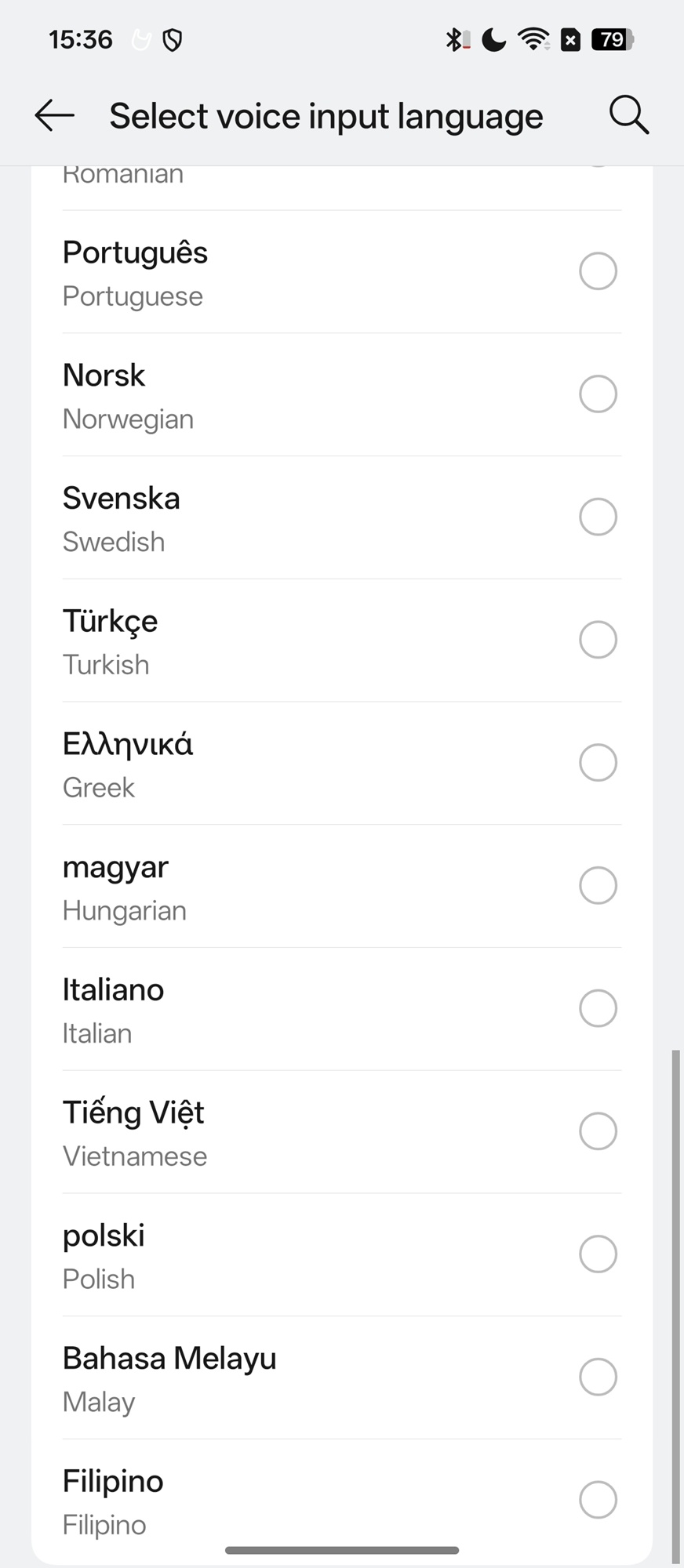Screen dimensions: 684x1568
Task: Select the Türkçe radio button
Action: tap(598, 640)
